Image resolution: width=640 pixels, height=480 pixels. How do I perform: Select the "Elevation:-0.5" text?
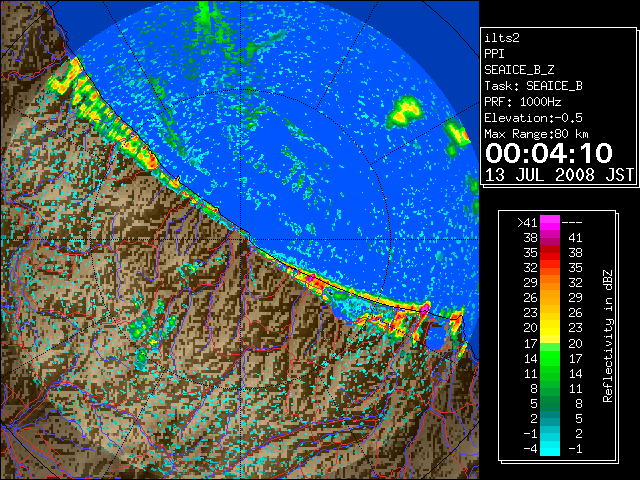pos(533,118)
